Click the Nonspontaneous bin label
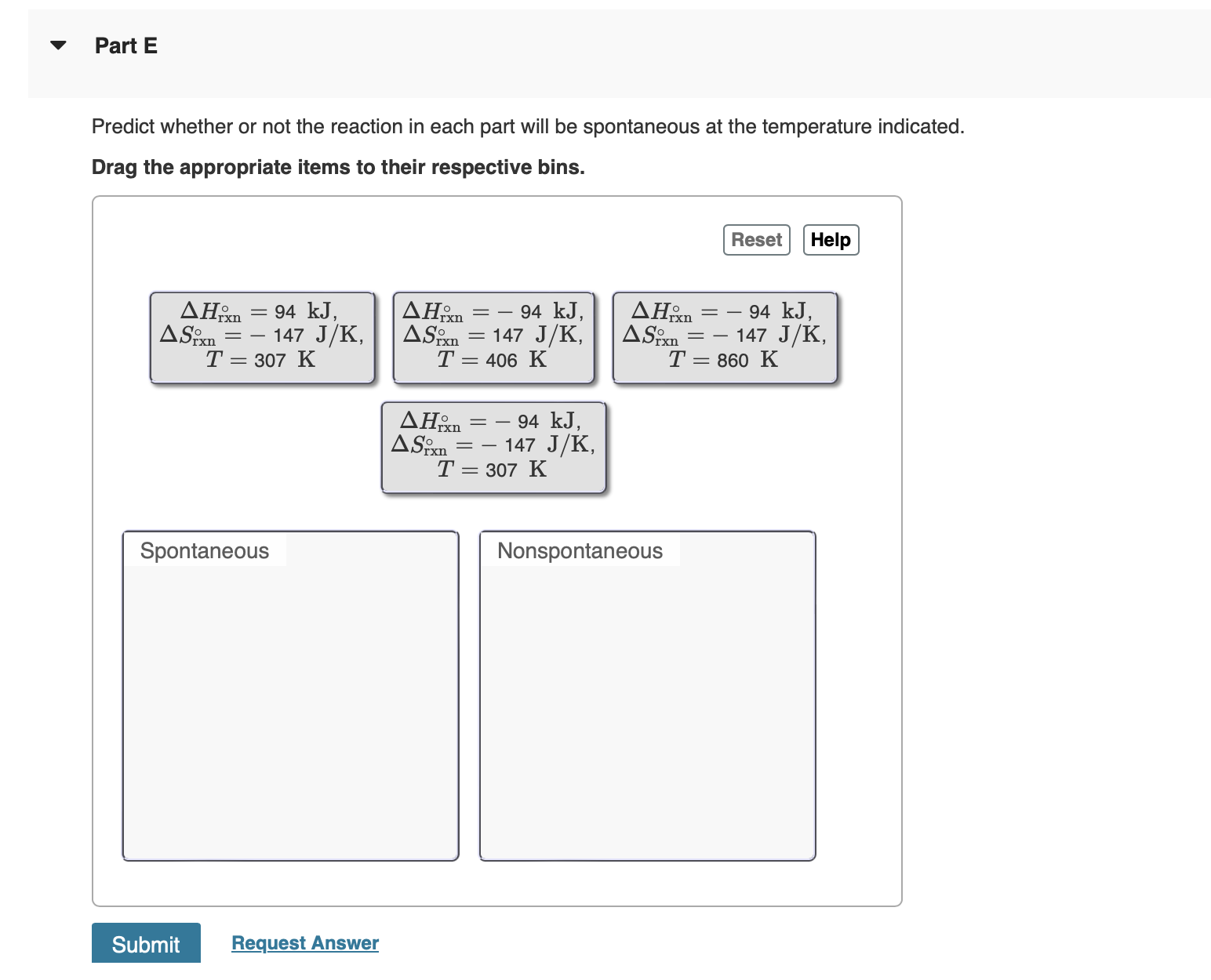This screenshot has height=980, width=1211. click(580, 550)
